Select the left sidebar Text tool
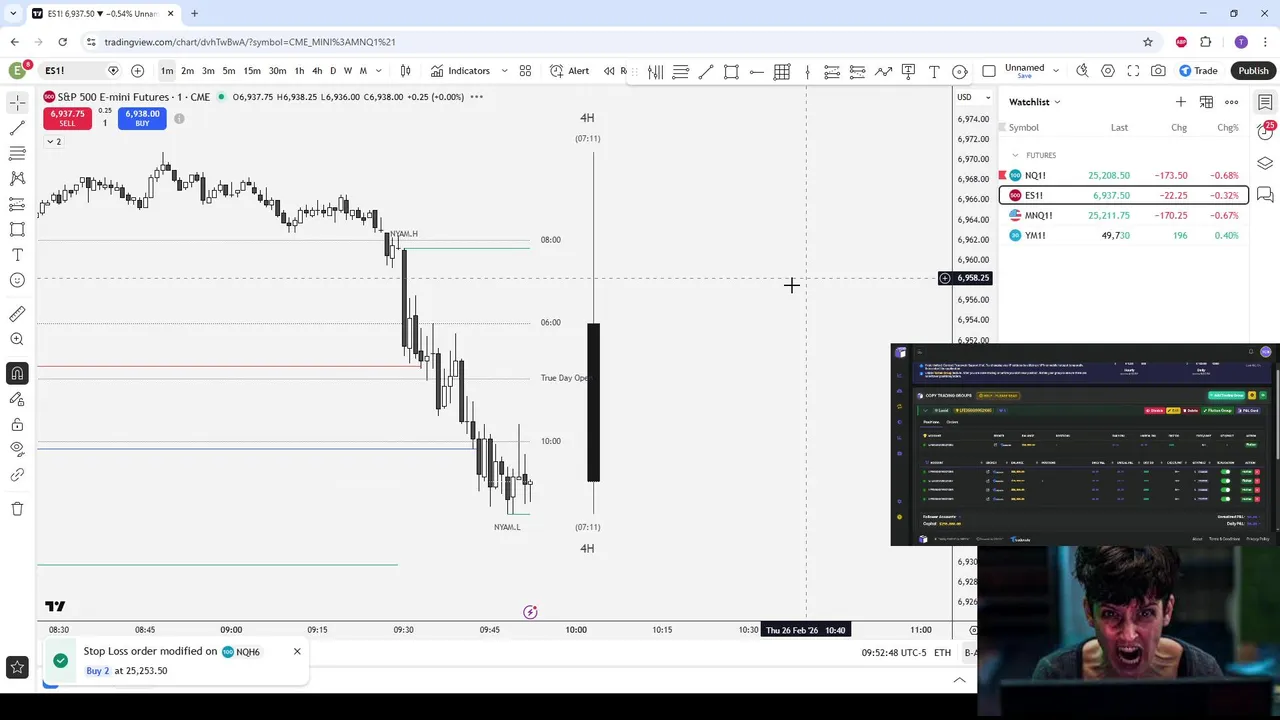The image size is (1280, 720). click(17, 255)
